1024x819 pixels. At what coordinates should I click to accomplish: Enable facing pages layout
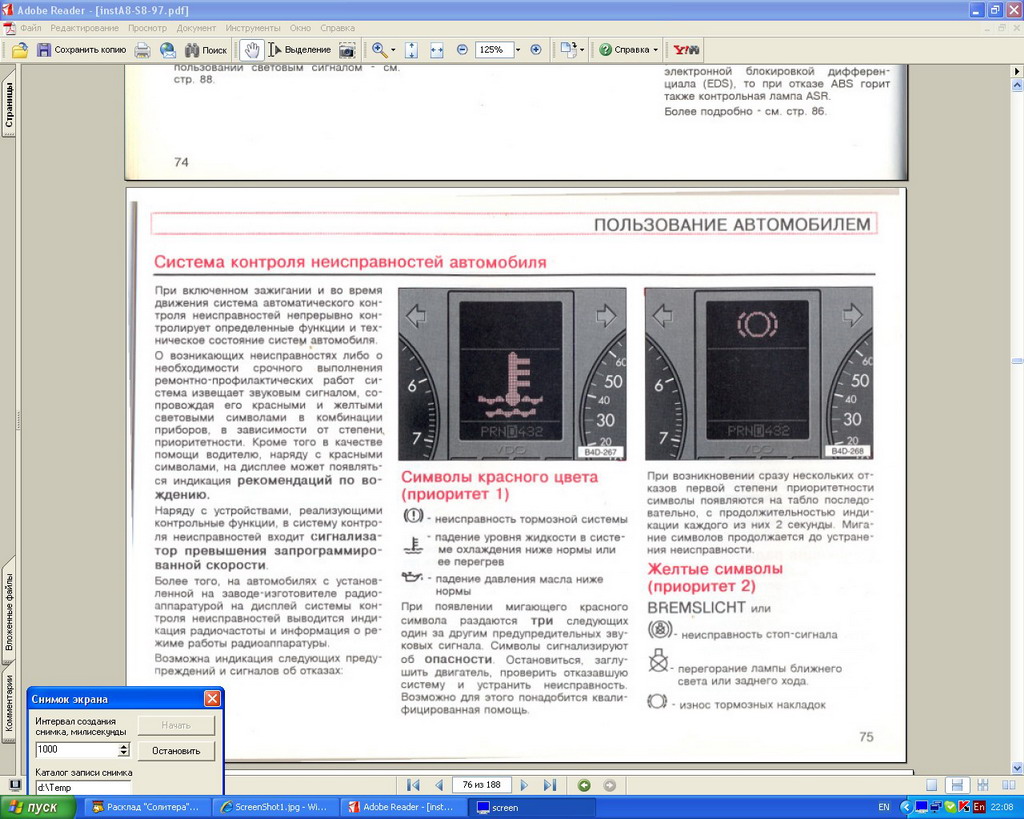click(1006, 785)
